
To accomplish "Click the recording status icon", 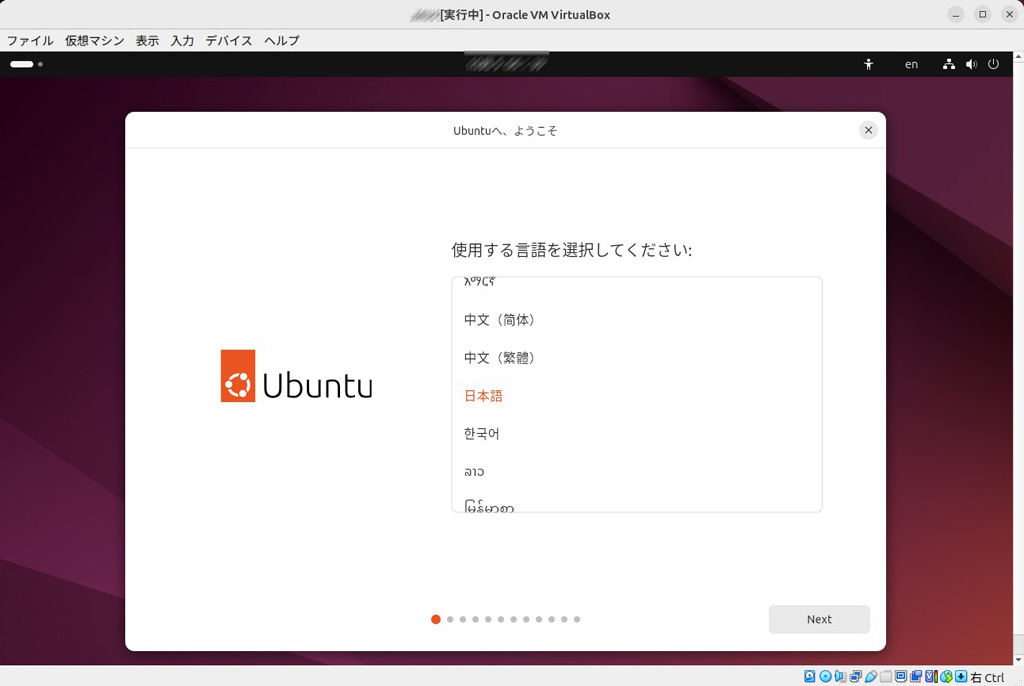I will 916,676.
